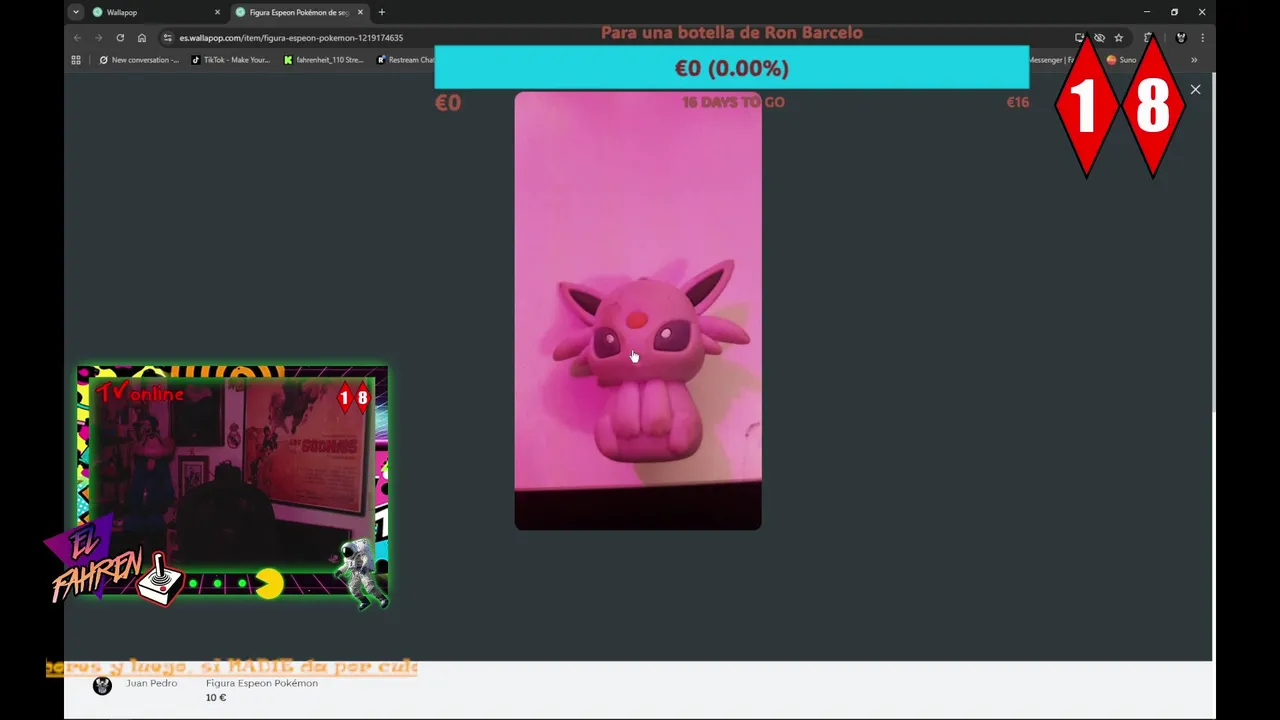Expand the hidden bookmarks chevron

(1194, 60)
